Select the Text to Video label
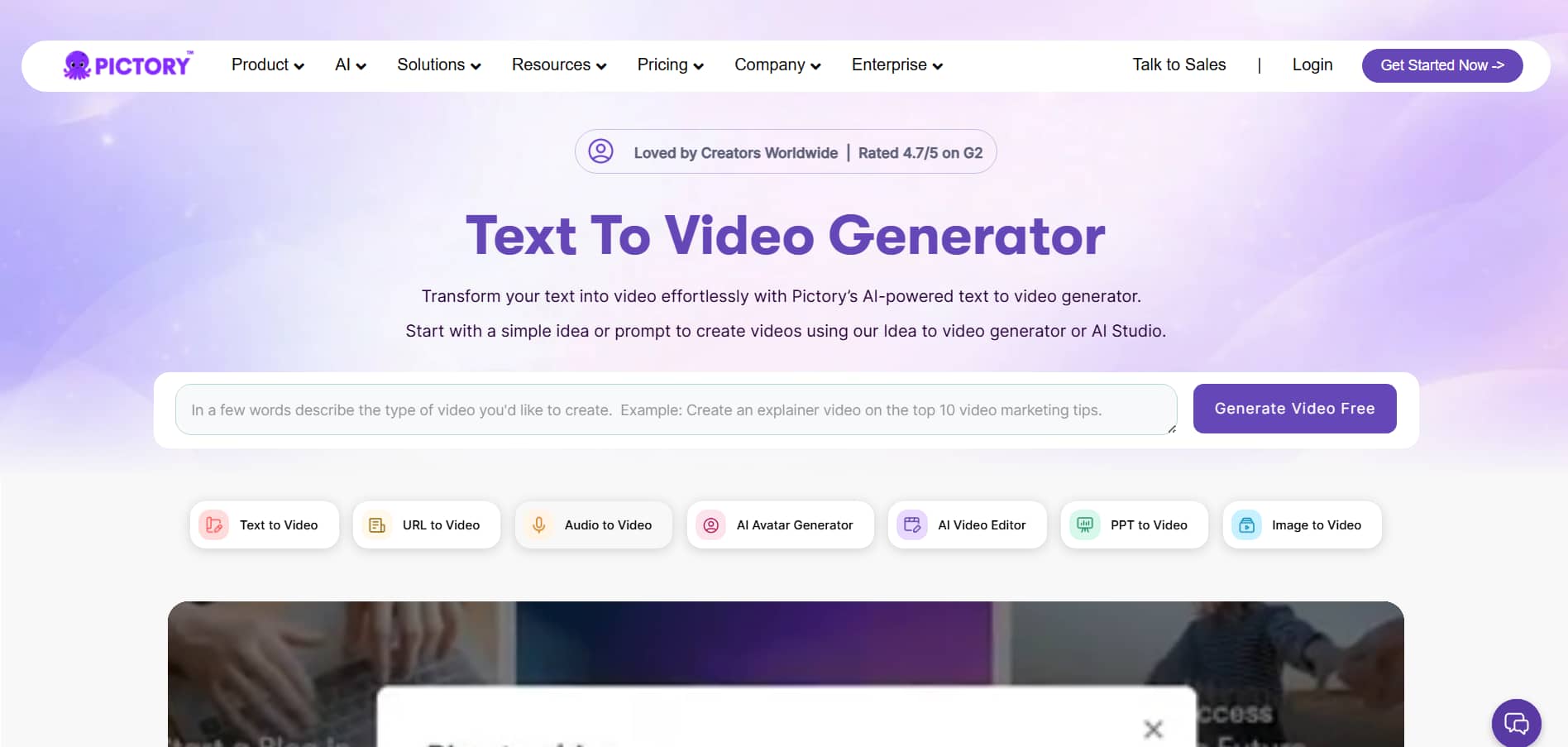Image resolution: width=1568 pixels, height=747 pixels. click(x=279, y=525)
